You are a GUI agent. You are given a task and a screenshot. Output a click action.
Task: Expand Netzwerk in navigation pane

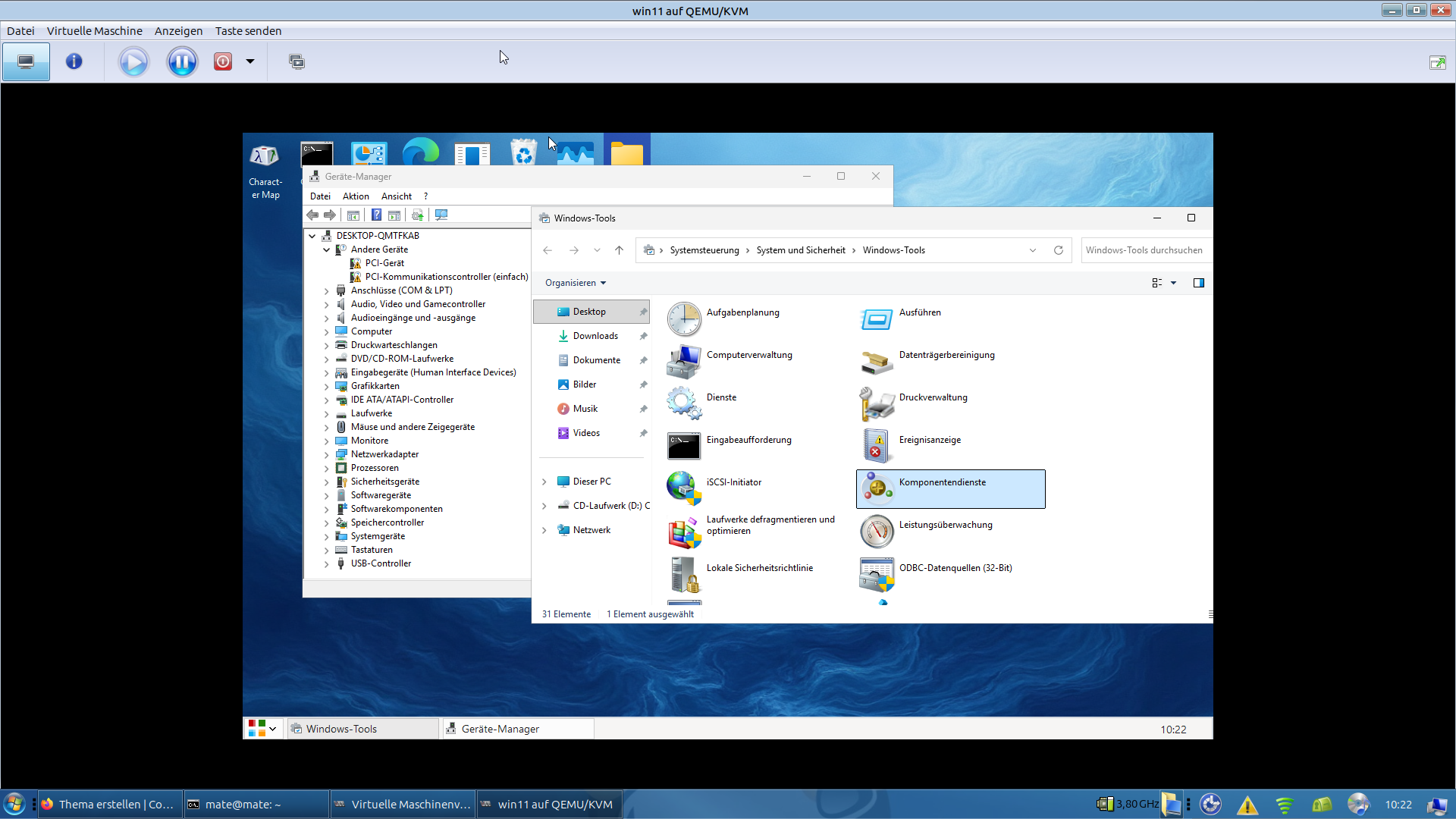[x=544, y=530]
